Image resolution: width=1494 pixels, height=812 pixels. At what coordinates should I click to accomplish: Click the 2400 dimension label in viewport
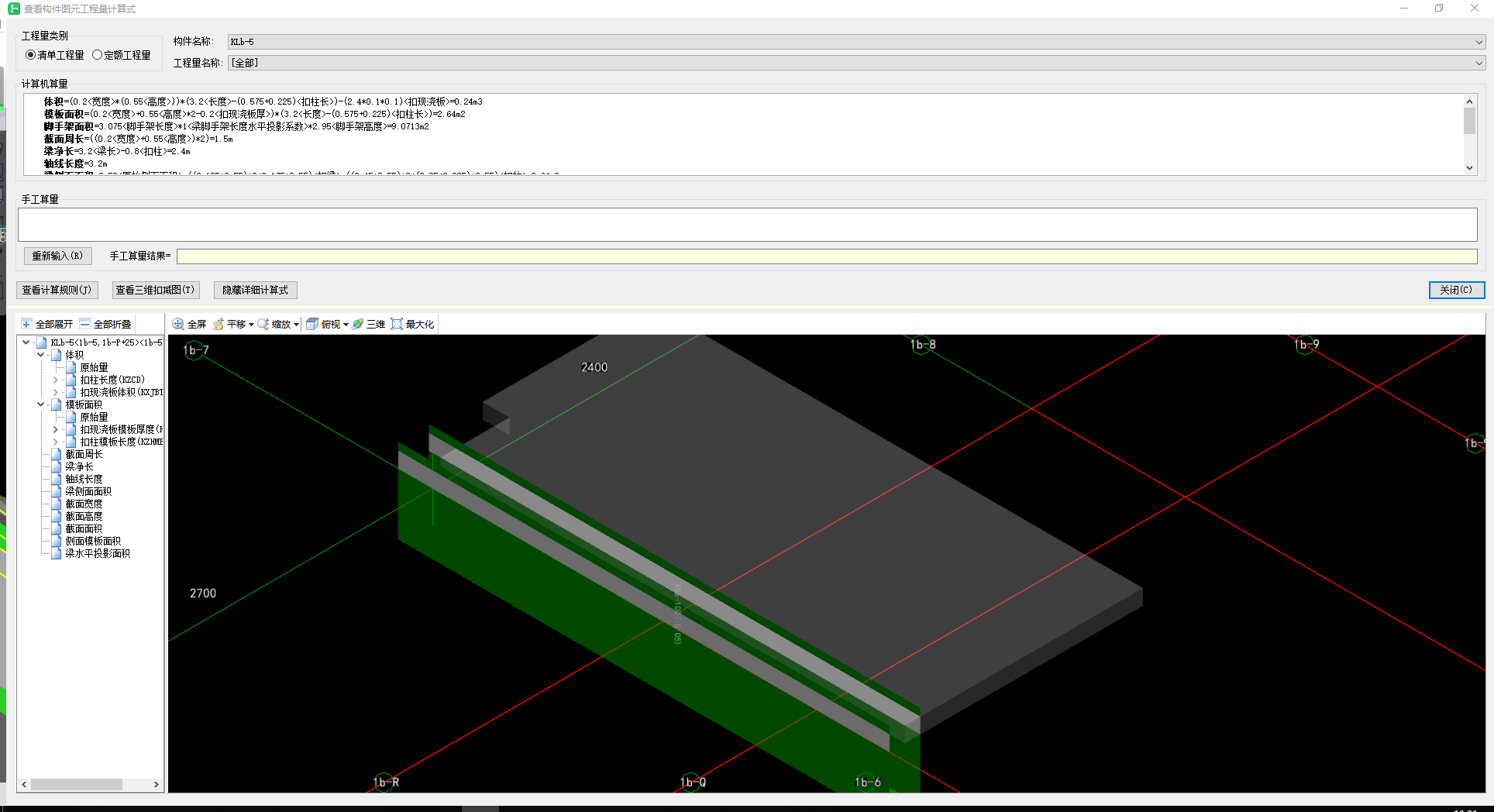[594, 367]
